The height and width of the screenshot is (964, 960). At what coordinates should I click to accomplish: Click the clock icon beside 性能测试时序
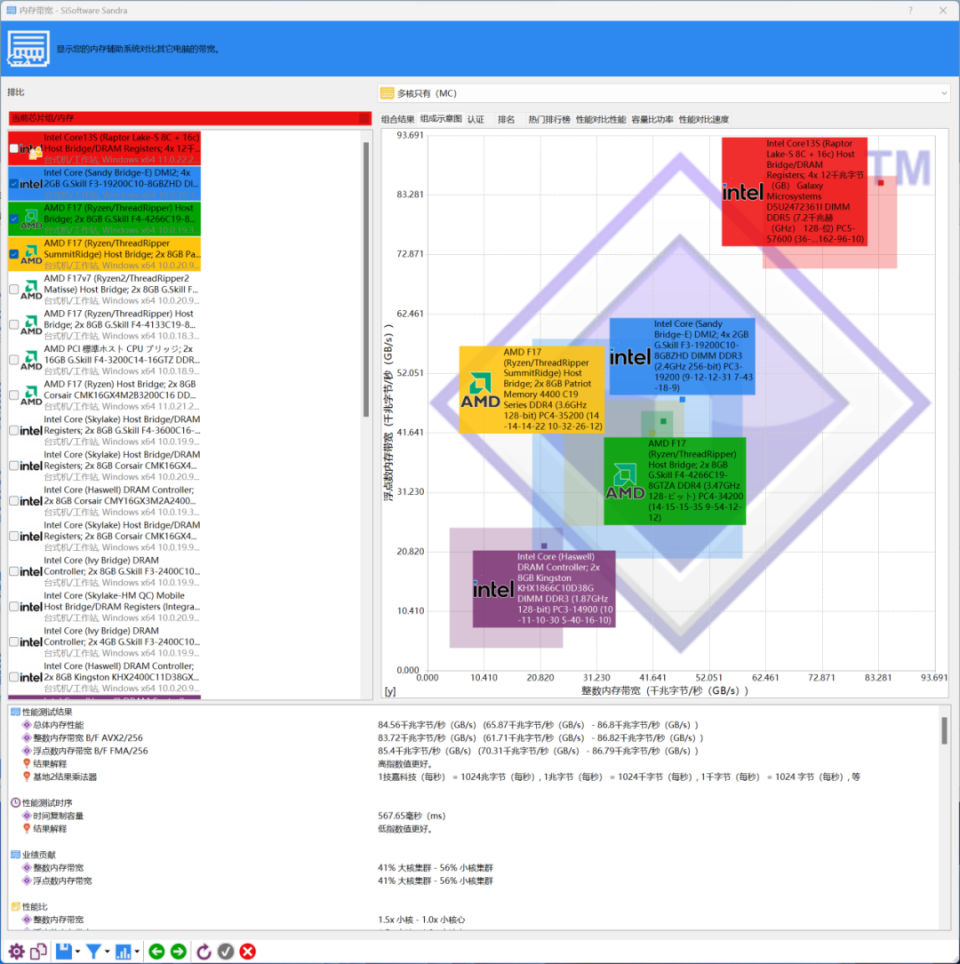tap(15, 803)
